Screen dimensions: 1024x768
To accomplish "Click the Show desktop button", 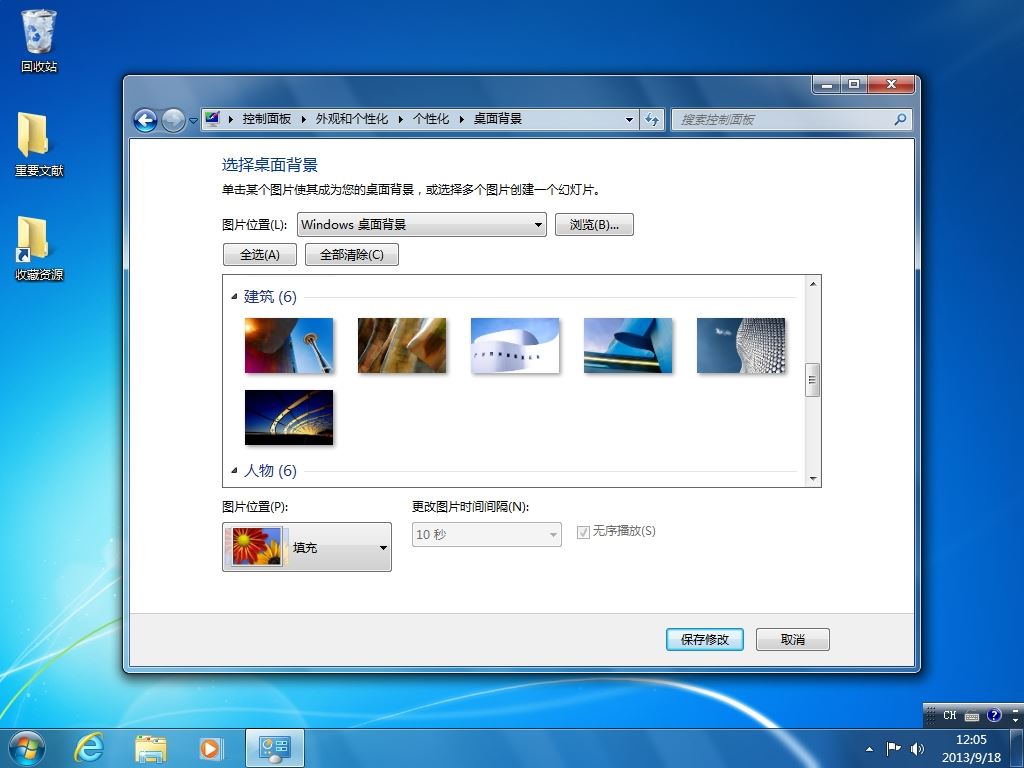I will point(1017,748).
